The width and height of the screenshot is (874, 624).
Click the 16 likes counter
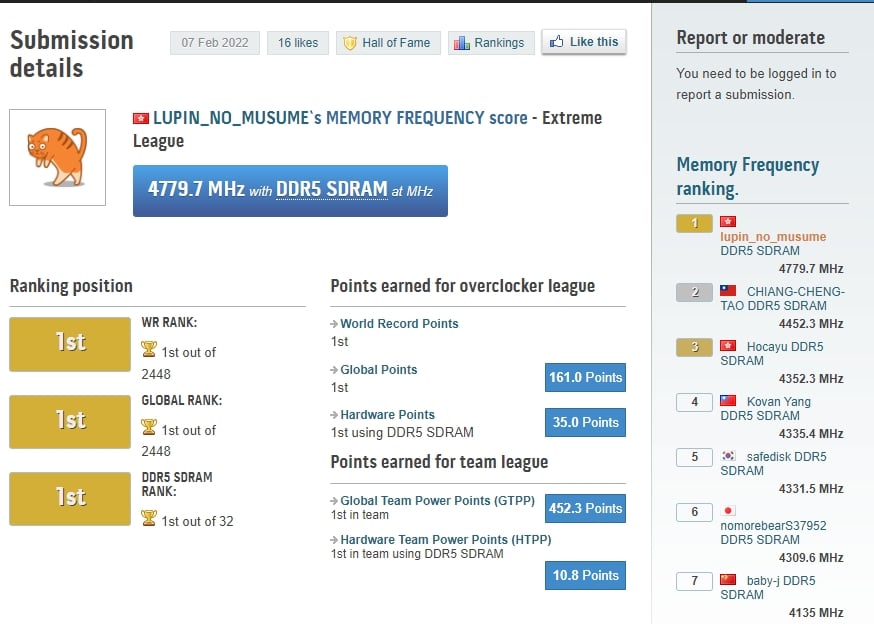[x=298, y=43]
